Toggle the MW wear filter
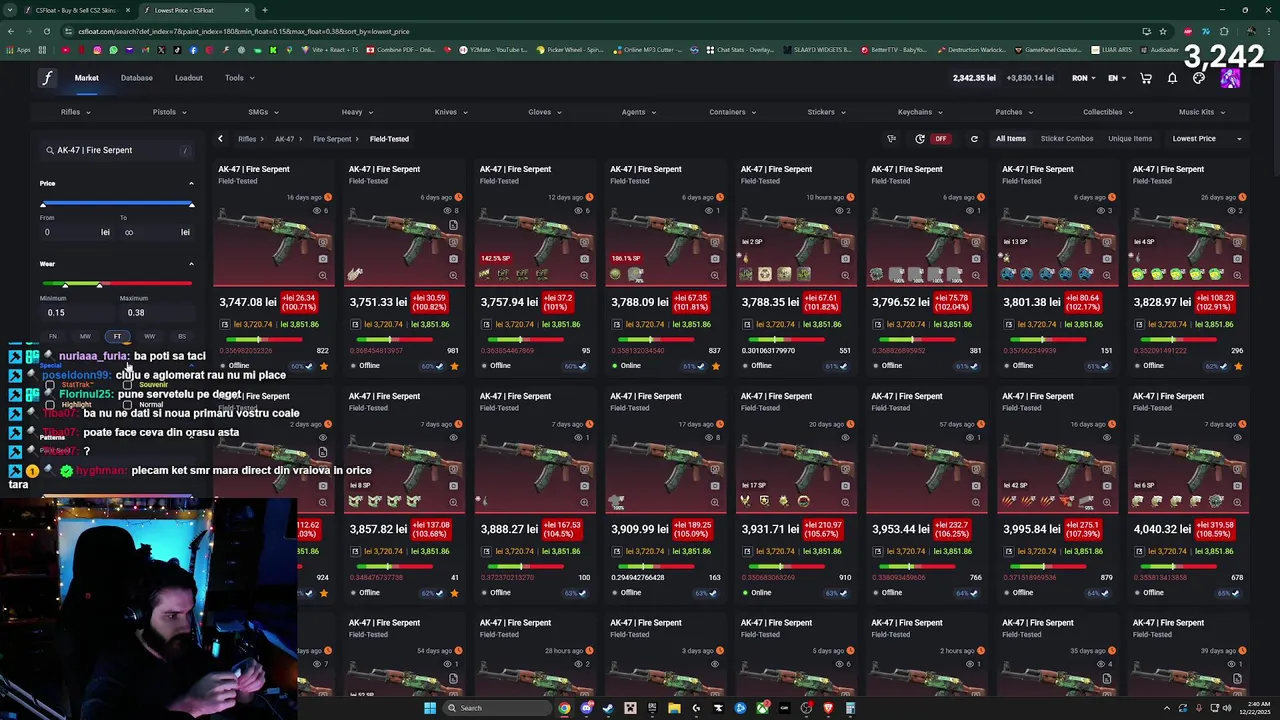 pos(85,336)
